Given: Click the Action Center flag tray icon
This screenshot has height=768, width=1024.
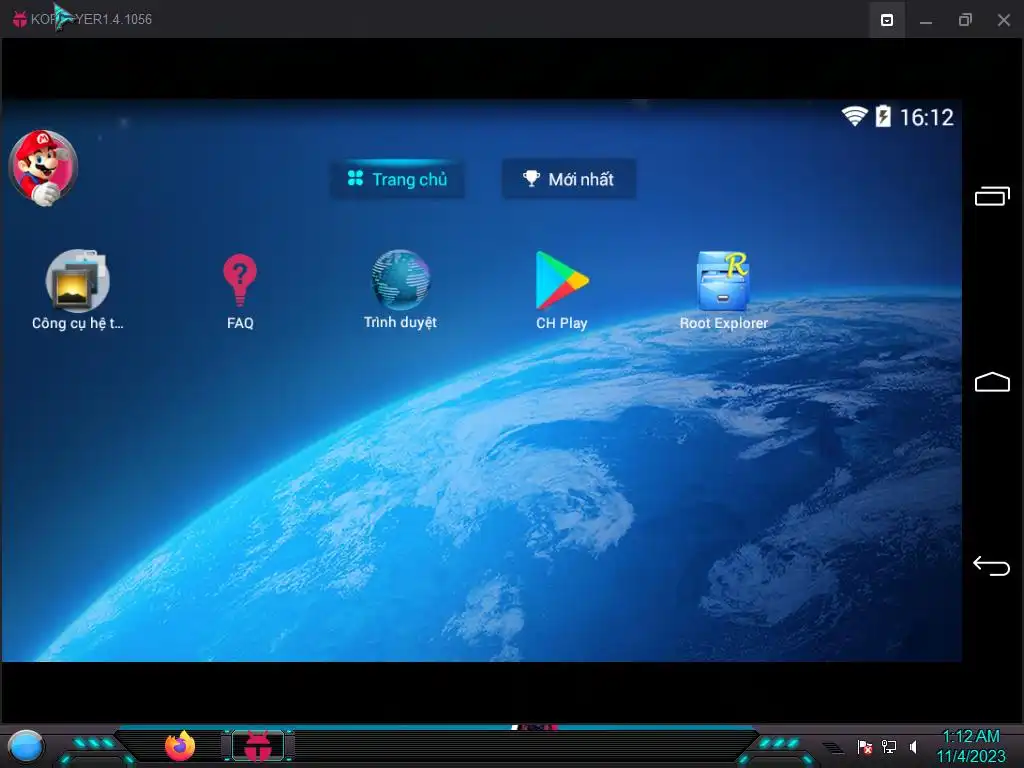Looking at the screenshot, I should tap(865, 747).
